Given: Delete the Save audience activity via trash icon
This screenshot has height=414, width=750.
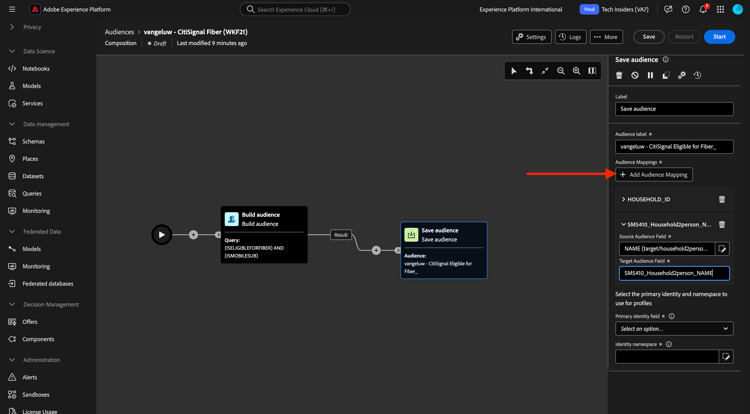Looking at the screenshot, I should (619, 75).
